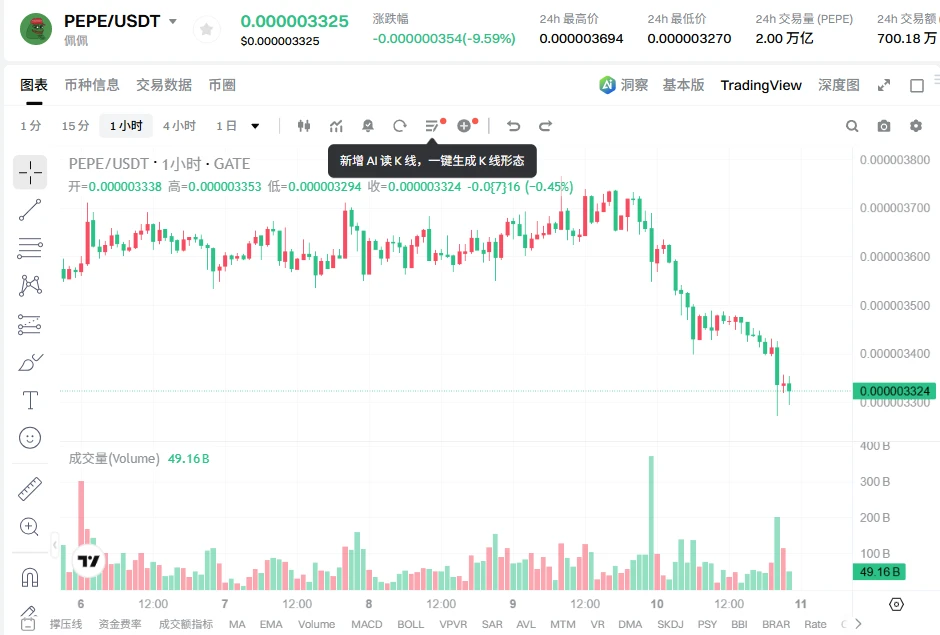
Task: Show more indicators with right chevron
Action: [858, 624]
